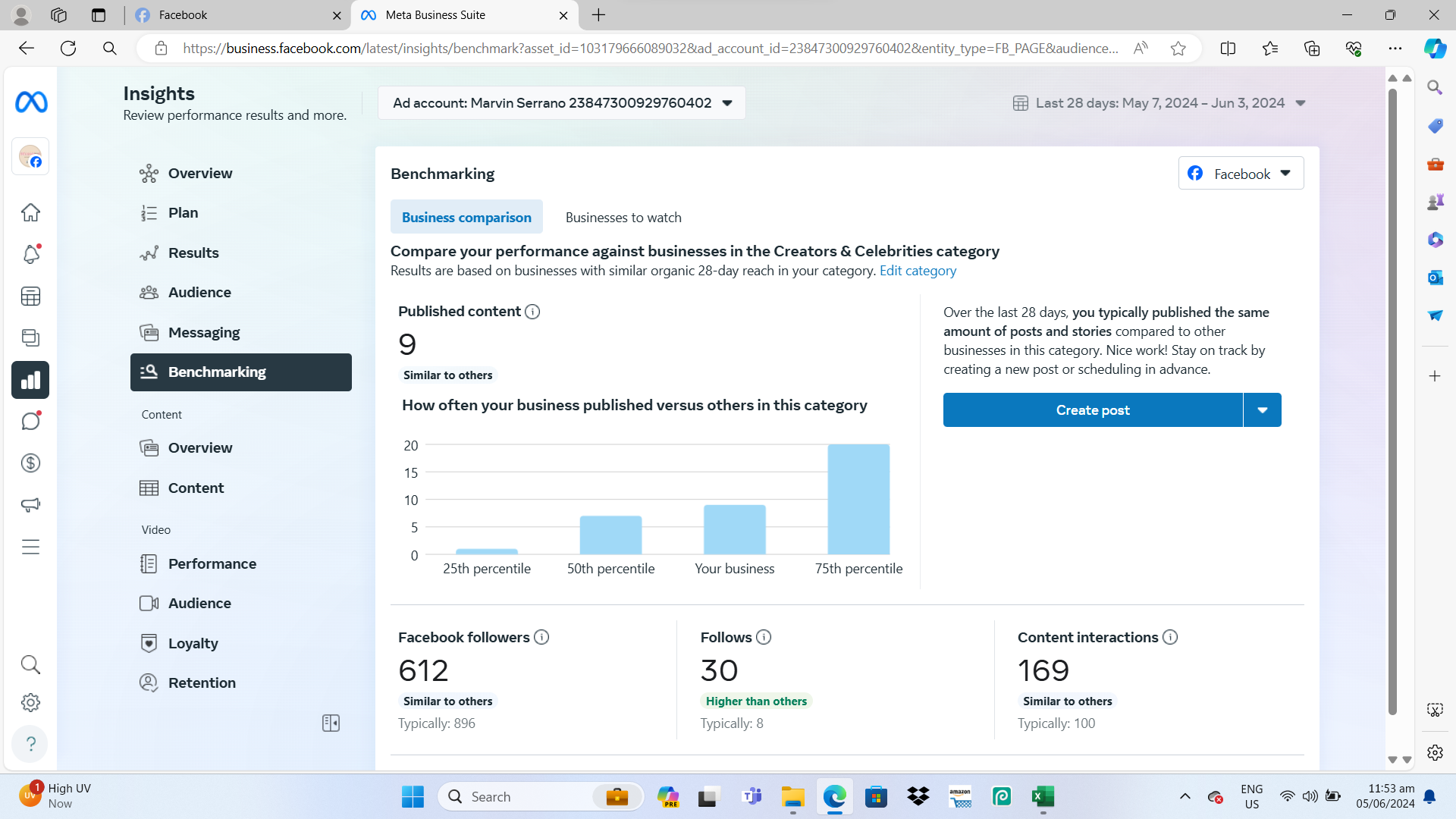The height and width of the screenshot is (819, 1456).
Task: Open Notifications bell in left rail
Action: tap(30, 254)
